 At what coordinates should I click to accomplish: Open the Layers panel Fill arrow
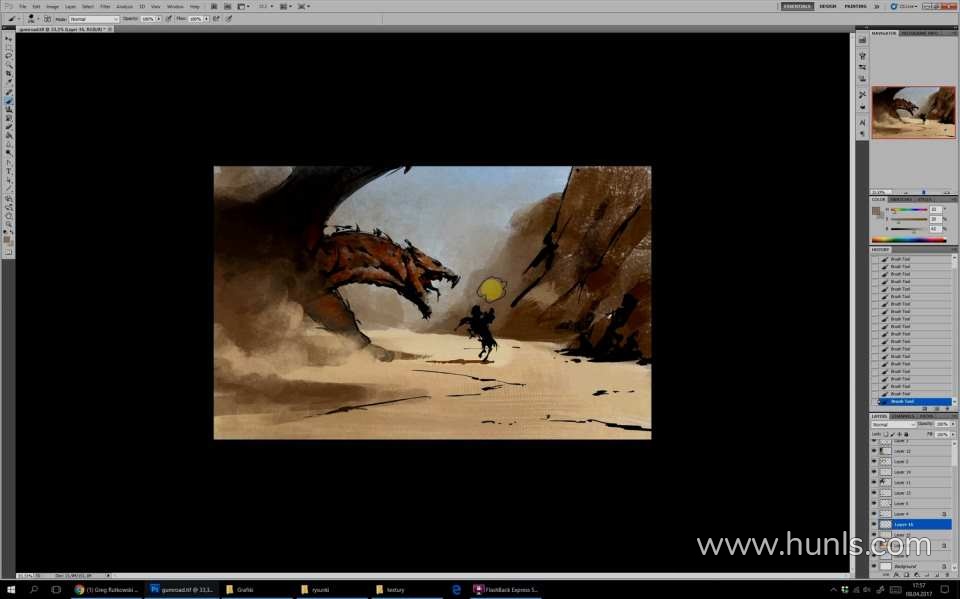pyautogui.click(x=953, y=434)
